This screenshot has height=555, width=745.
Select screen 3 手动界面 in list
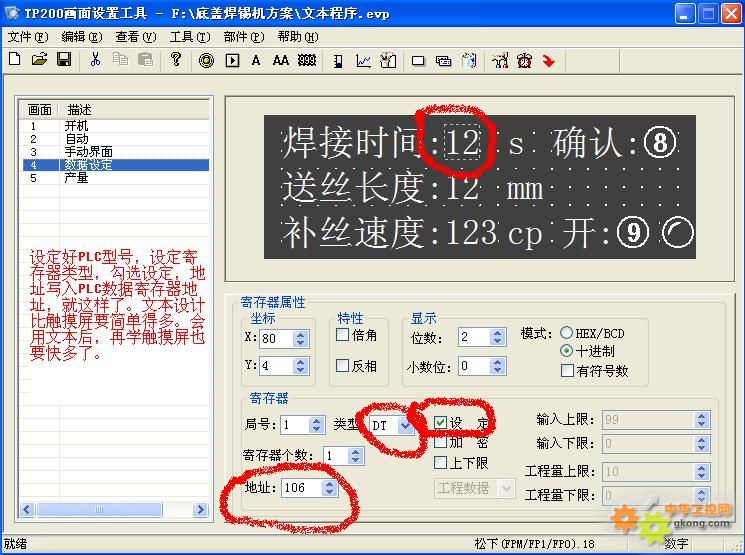(115, 152)
